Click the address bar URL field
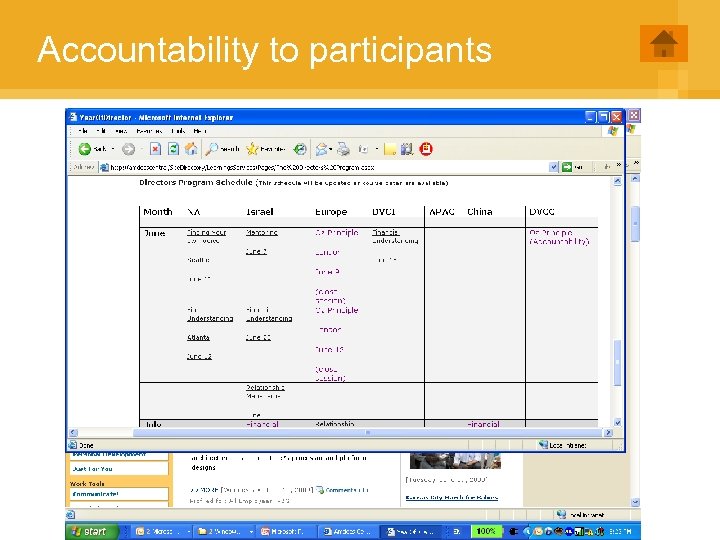The width and height of the screenshot is (720, 540). tap(324, 168)
